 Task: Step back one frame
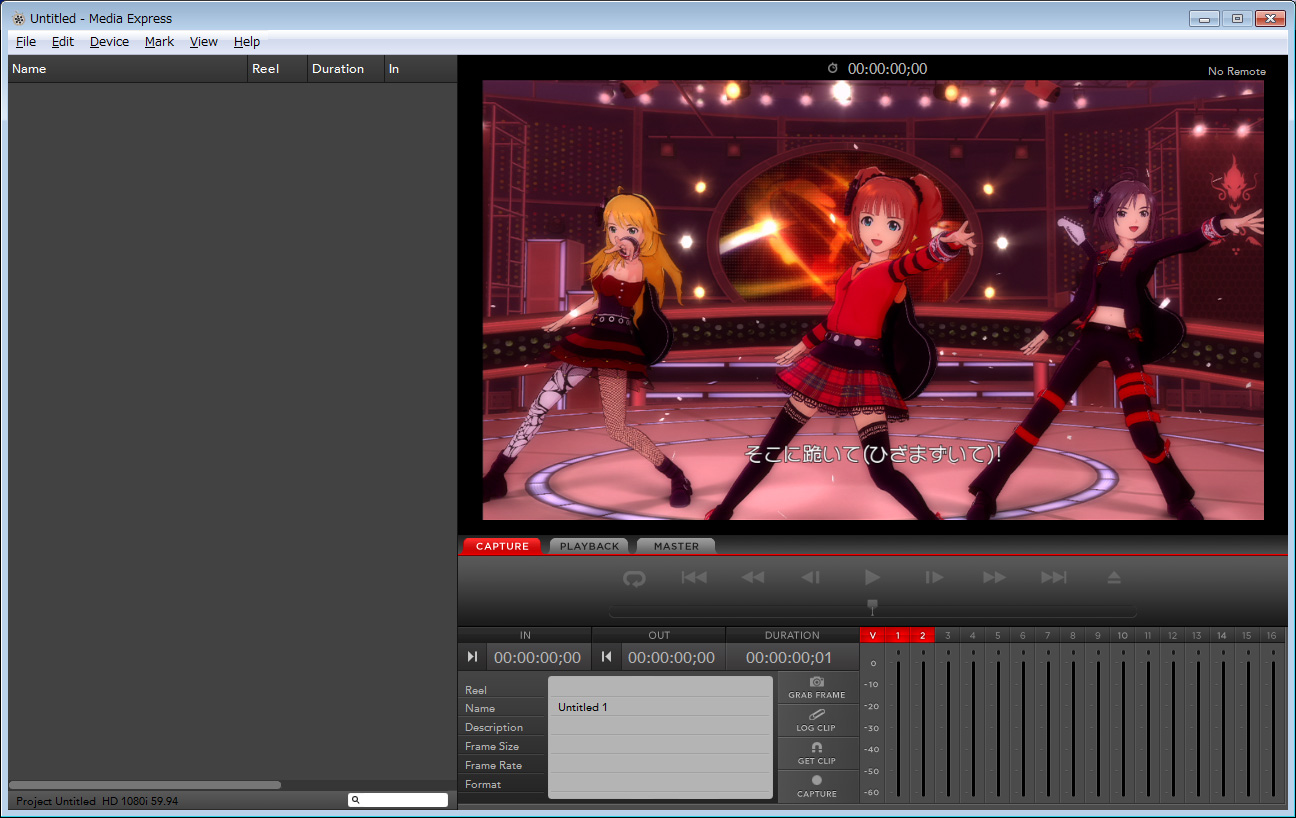pos(811,578)
